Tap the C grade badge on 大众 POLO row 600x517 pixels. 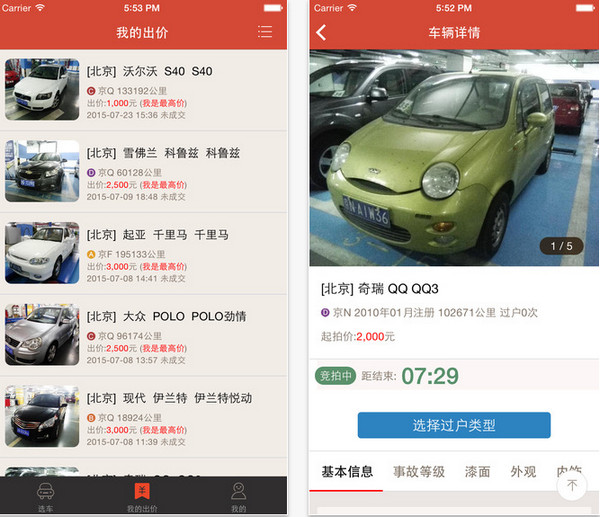click(91, 336)
